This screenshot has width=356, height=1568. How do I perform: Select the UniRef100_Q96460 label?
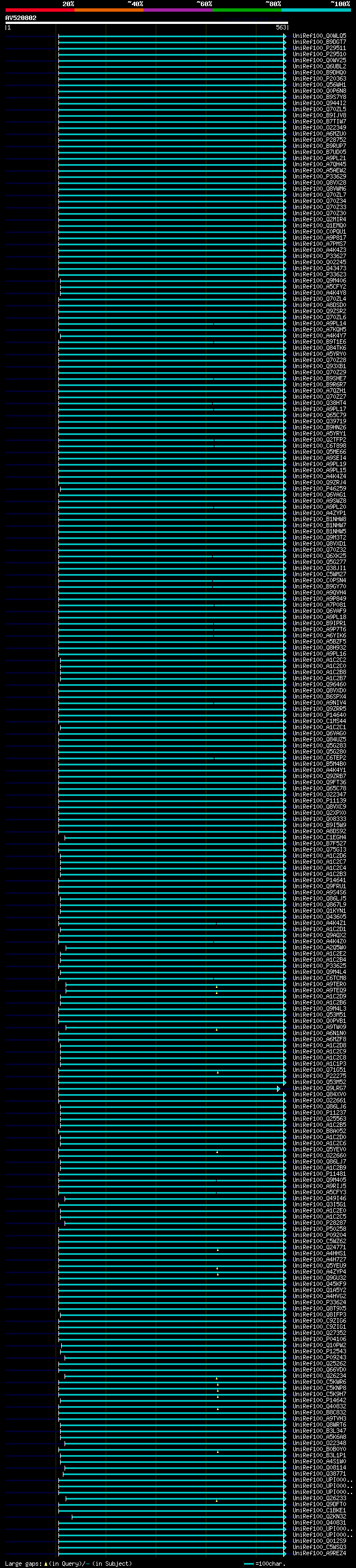tap(319, 684)
